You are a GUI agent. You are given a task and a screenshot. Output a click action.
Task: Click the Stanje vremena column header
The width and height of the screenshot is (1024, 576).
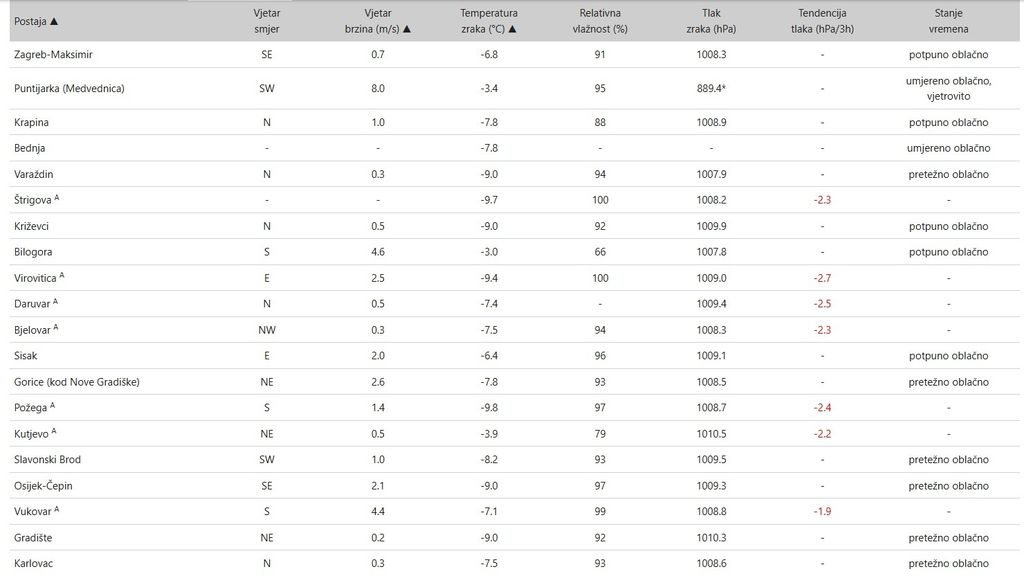click(948, 21)
